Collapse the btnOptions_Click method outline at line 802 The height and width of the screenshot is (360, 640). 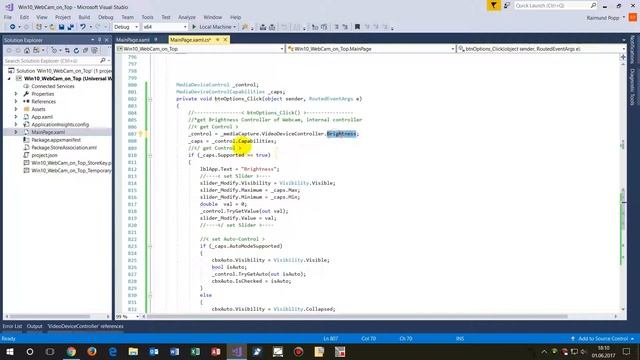[150, 99]
